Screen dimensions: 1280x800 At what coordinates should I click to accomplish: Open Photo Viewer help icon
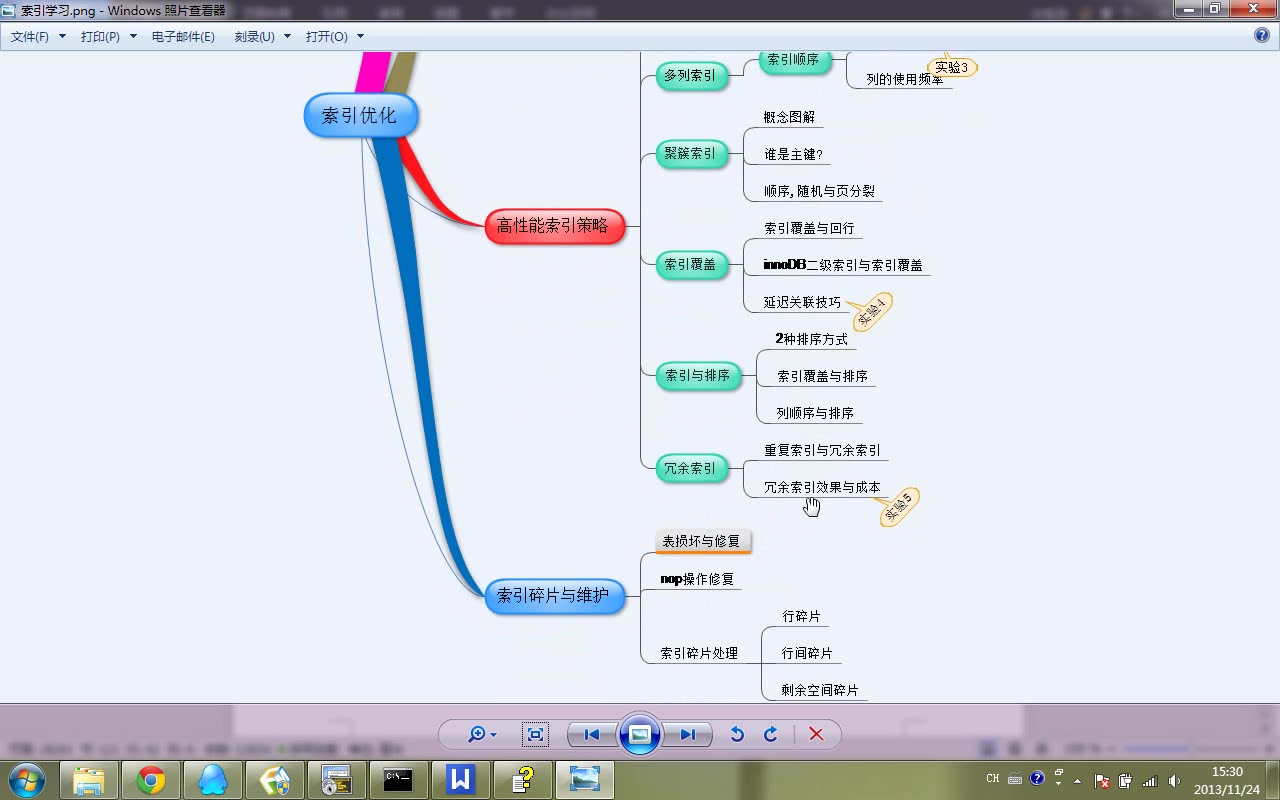coord(1262,35)
